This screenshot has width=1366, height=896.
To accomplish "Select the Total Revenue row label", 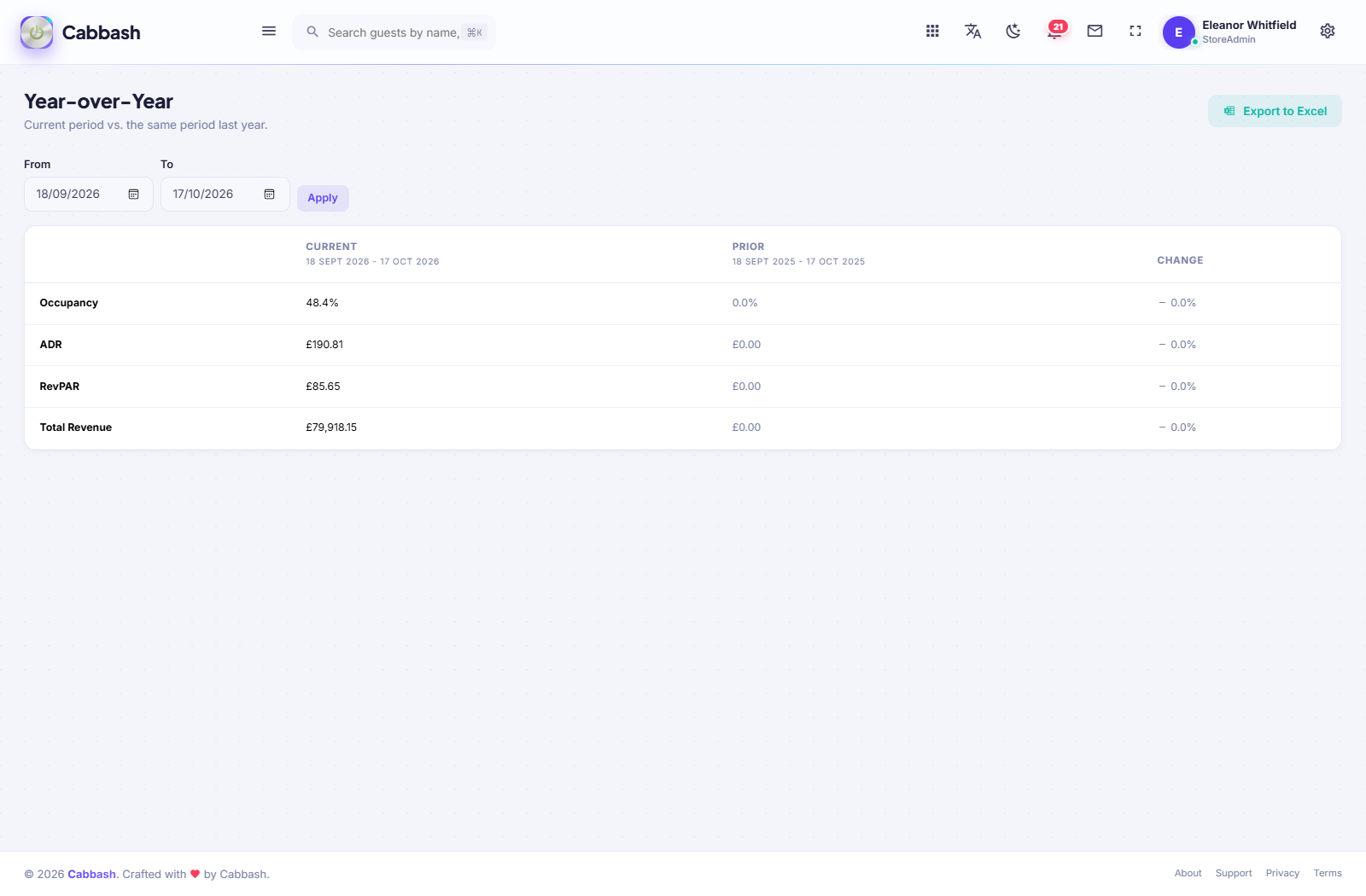I will coord(76,428).
